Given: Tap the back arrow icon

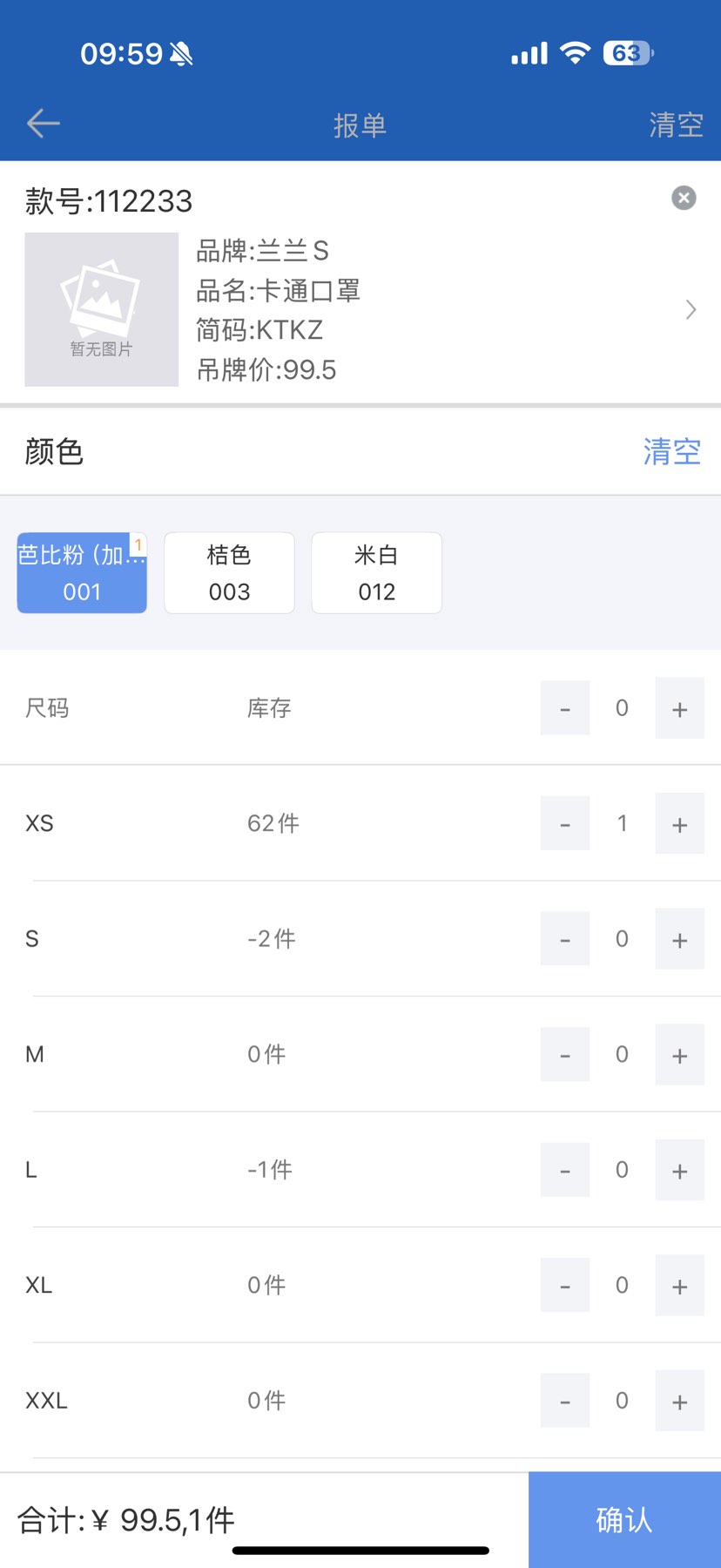Looking at the screenshot, I should pyautogui.click(x=43, y=124).
